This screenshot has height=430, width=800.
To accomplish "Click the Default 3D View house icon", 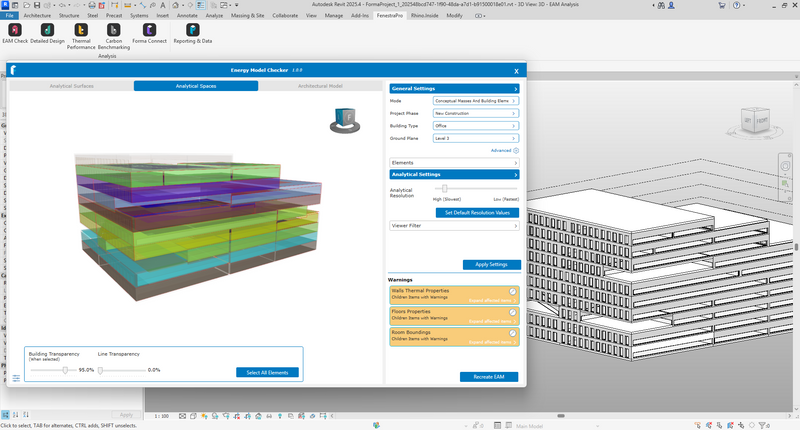I will 176,5.
